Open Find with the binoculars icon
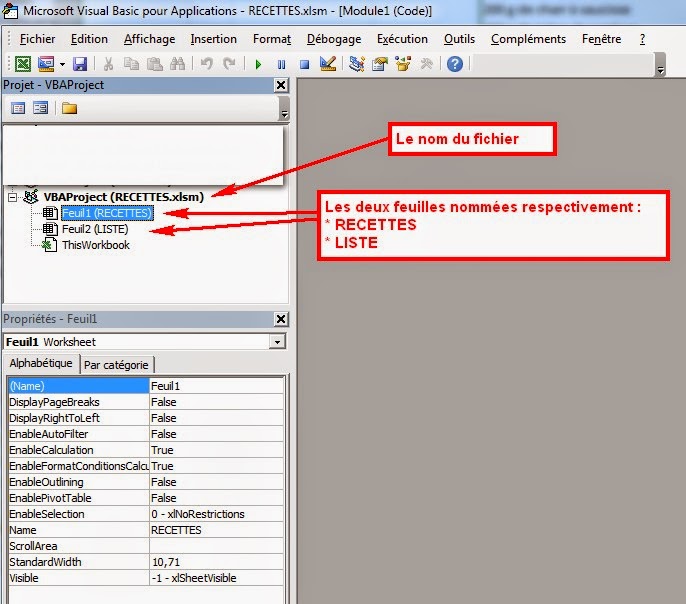The image size is (686, 604). point(177,64)
